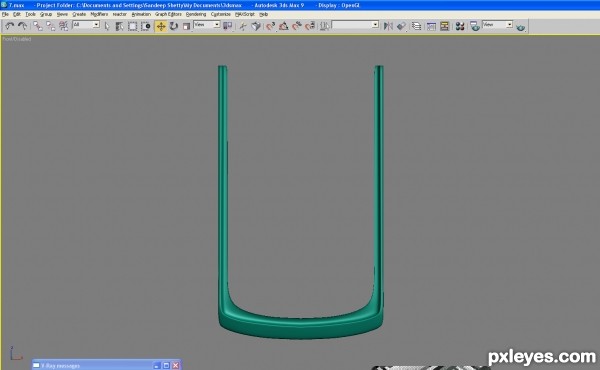Click the V-Ray messages window title
This screenshot has width=600, height=370.
point(60,366)
